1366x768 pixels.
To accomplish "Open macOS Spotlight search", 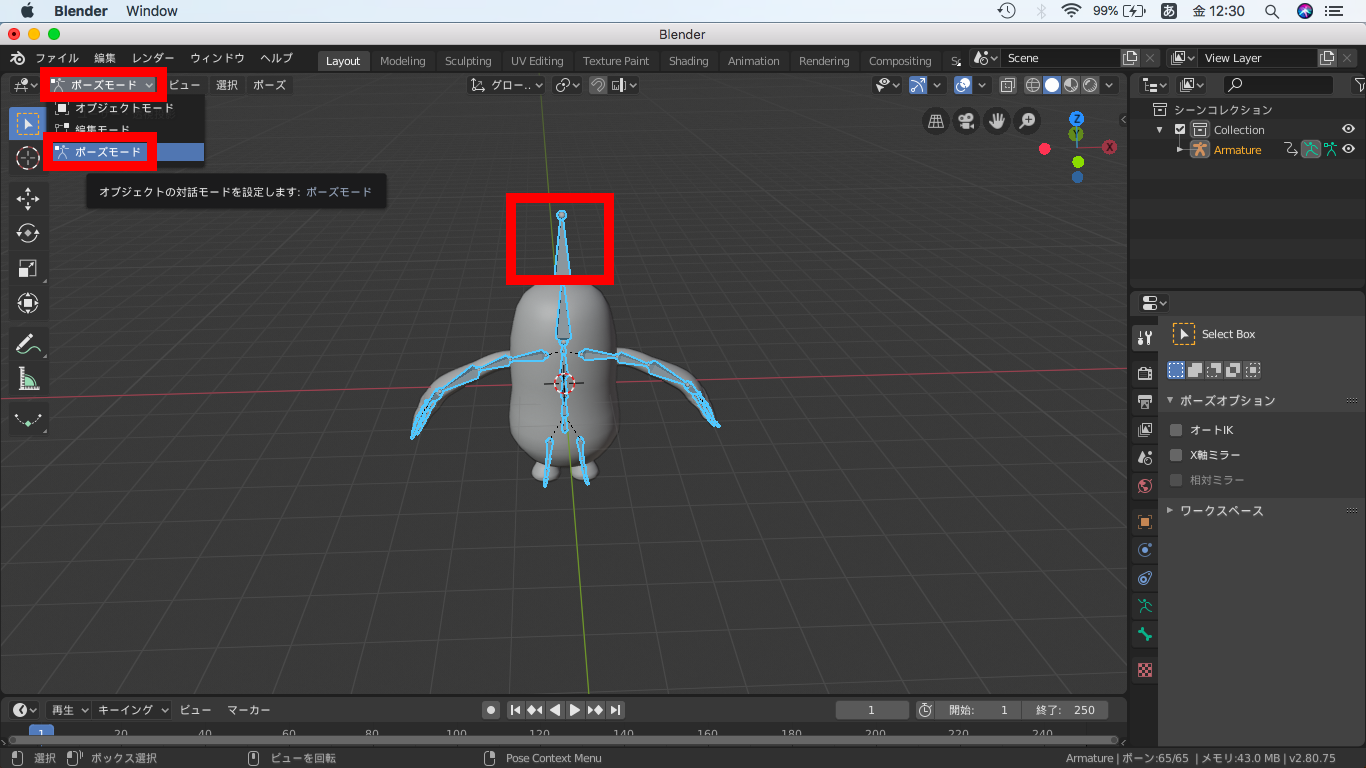I will pos(1272,11).
